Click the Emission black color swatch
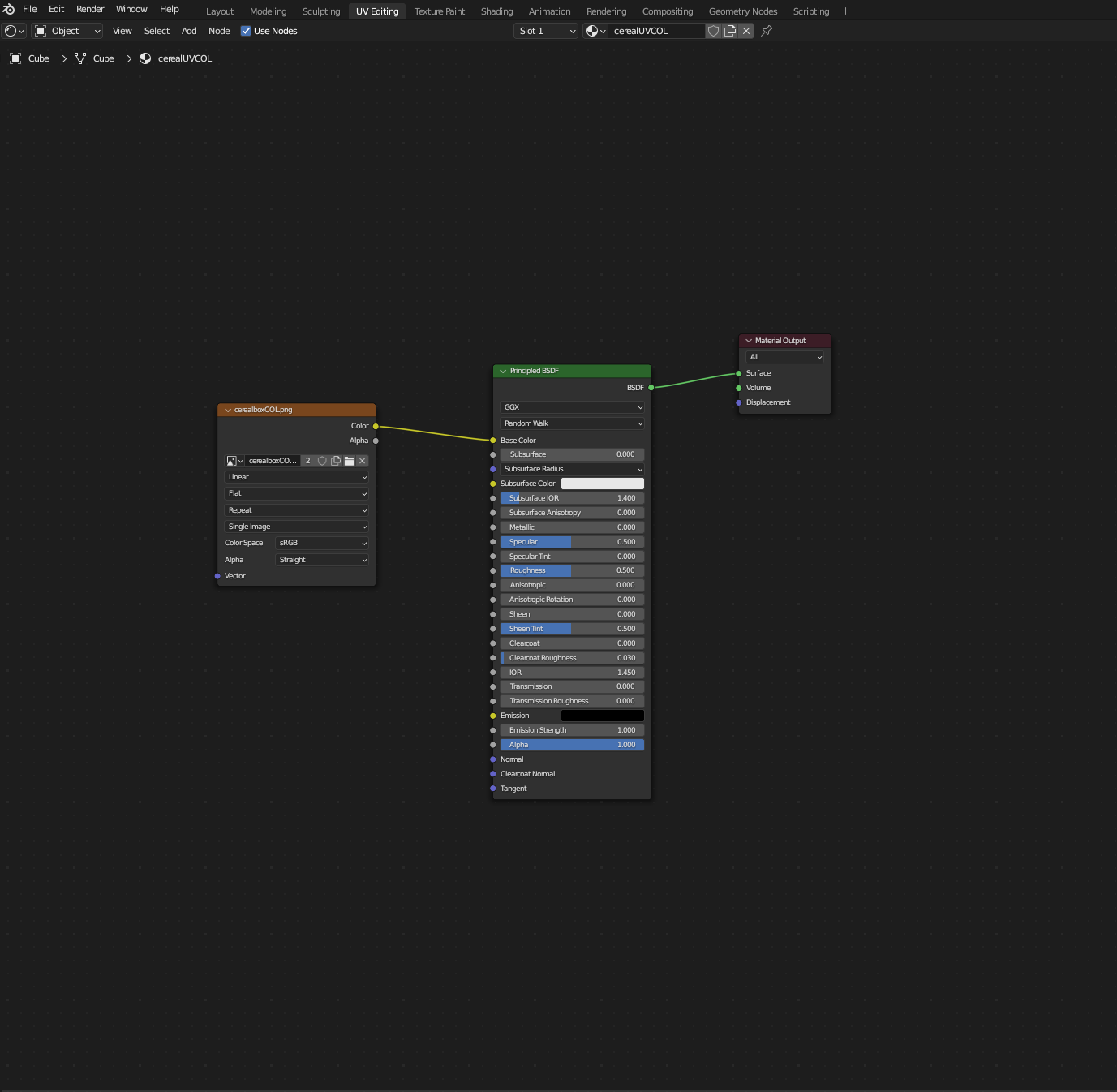This screenshot has height=1092, width=1117. [603, 716]
